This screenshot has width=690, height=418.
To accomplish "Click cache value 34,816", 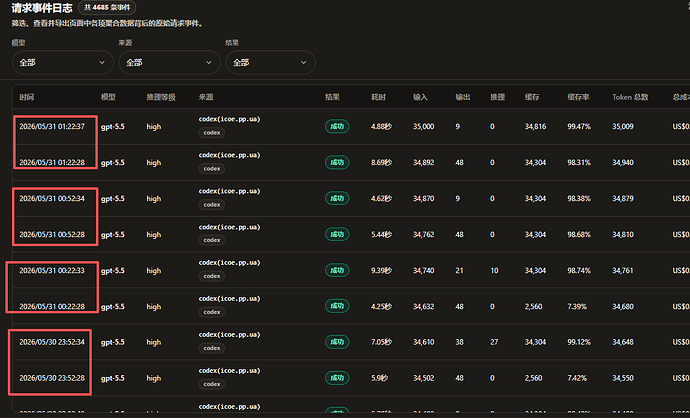I will (x=535, y=127).
